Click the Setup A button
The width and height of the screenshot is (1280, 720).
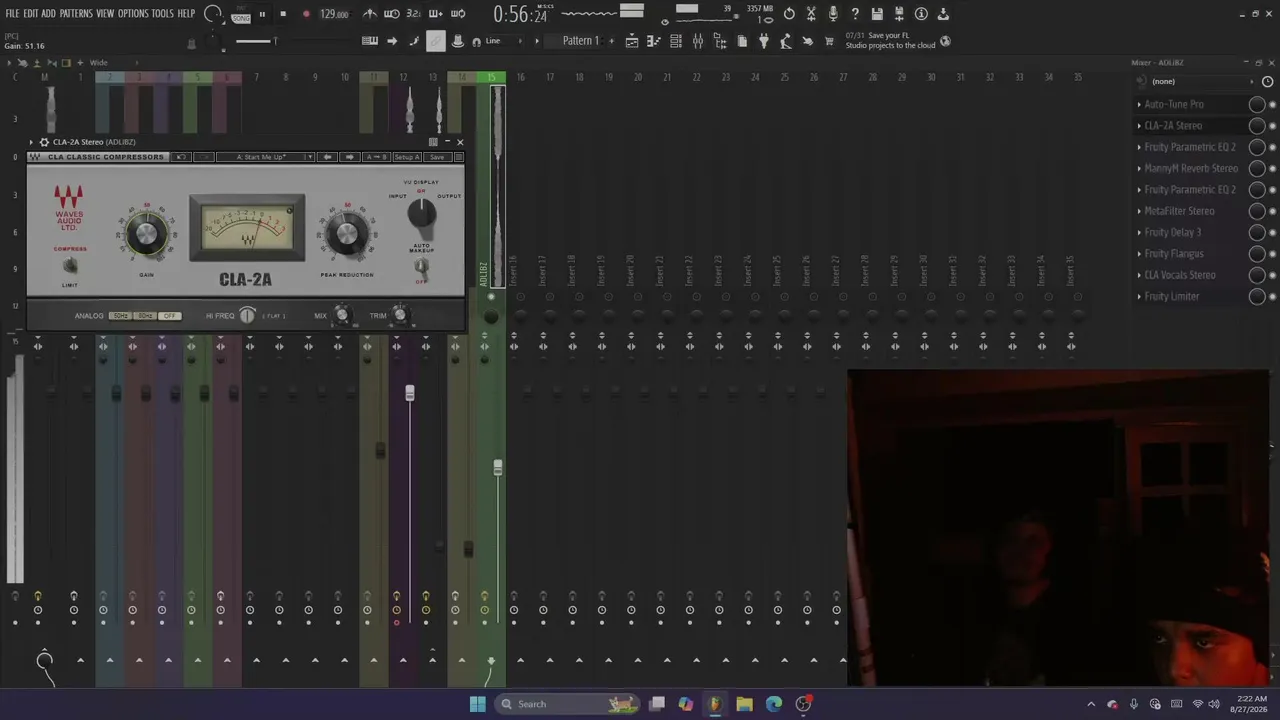(407, 157)
